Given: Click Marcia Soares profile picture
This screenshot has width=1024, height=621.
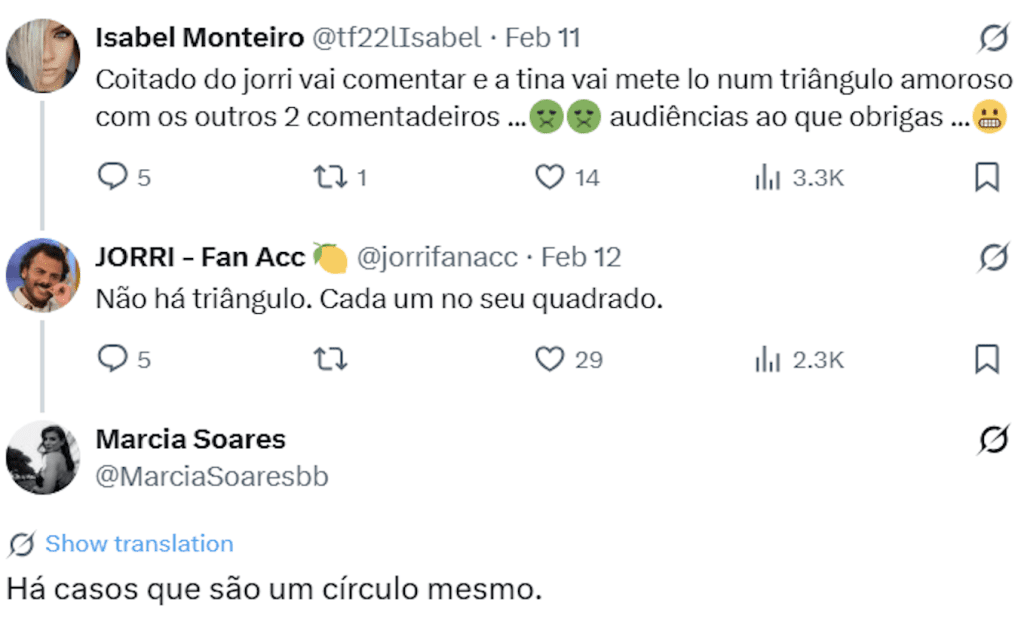Looking at the screenshot, I should pos(42,457).
